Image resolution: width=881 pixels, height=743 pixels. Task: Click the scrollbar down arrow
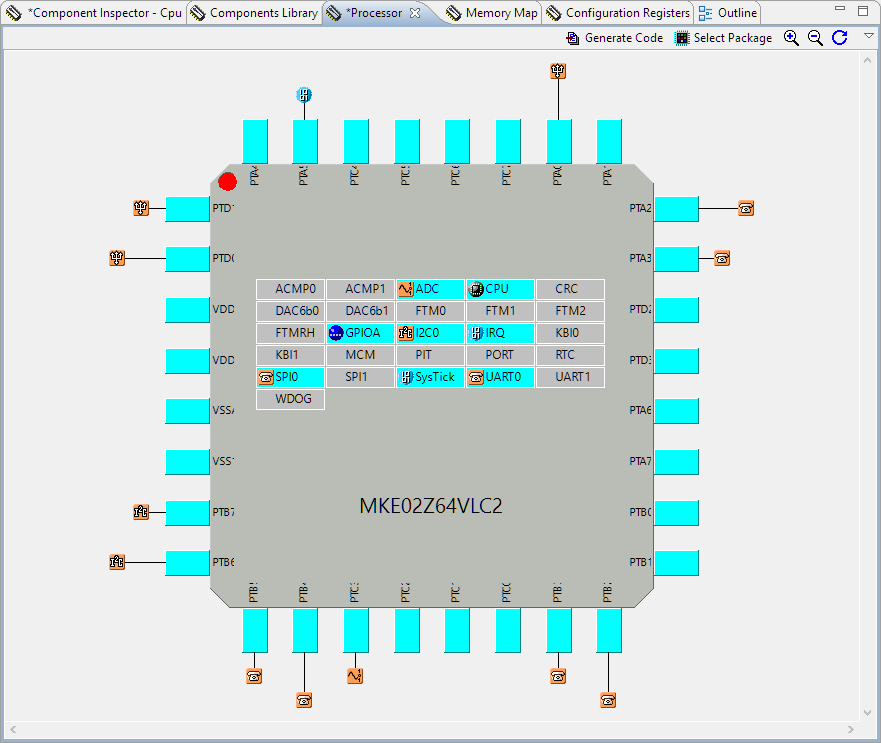click(868, 714)
